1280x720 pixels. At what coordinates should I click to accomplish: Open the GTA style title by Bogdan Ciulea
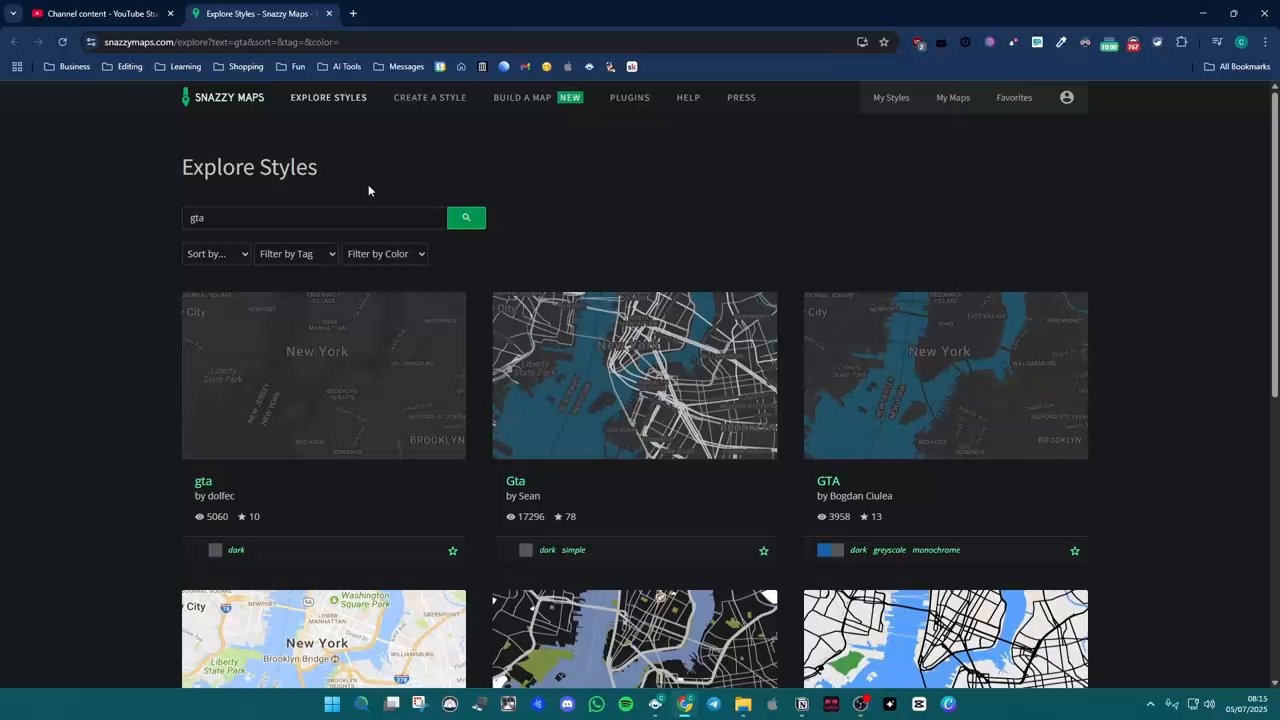tap(828, 481)
